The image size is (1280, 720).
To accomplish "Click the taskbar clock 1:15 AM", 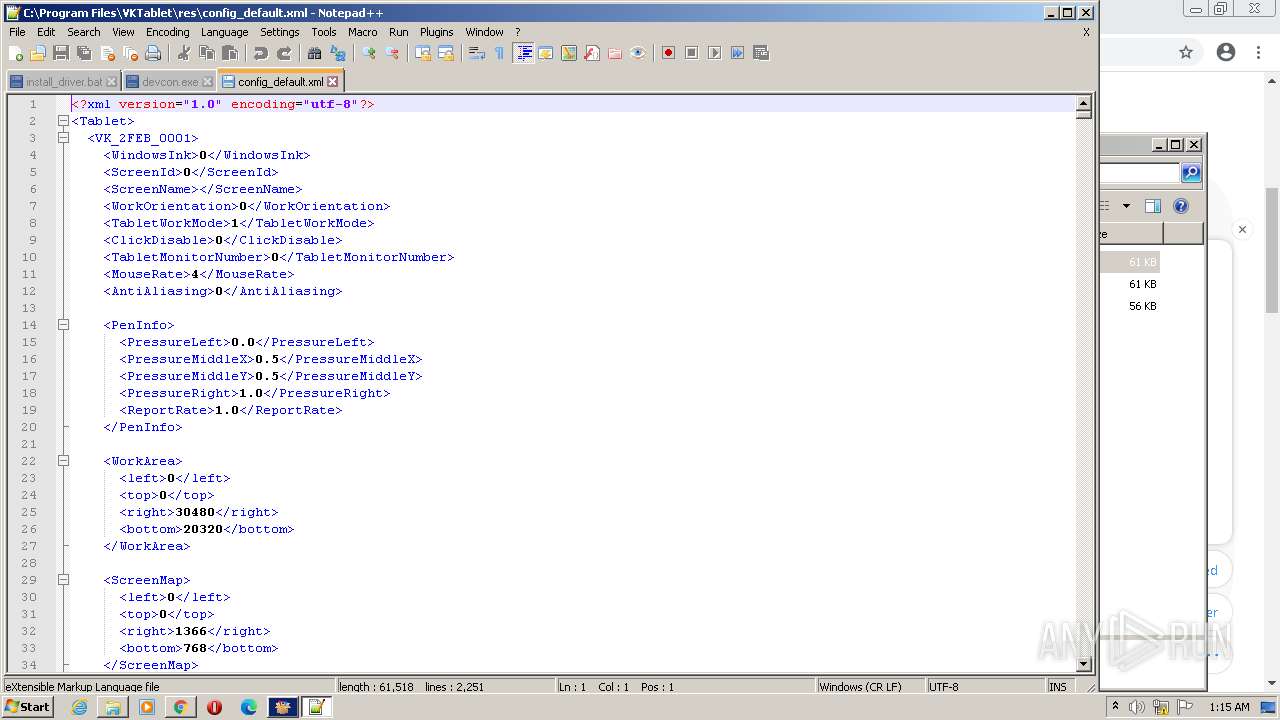I will click(1229, 707).
